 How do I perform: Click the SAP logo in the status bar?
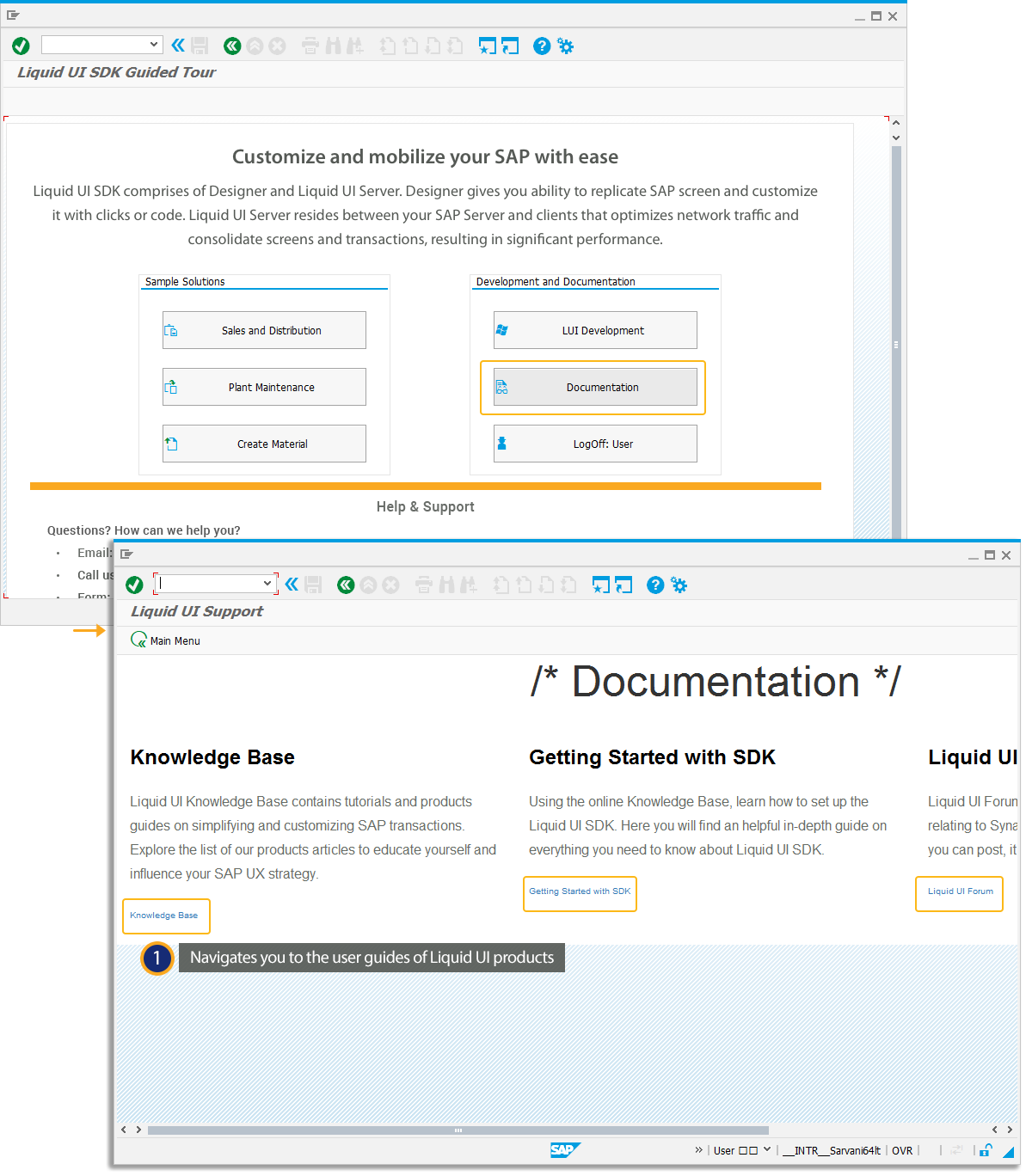tap(565, 1150)
